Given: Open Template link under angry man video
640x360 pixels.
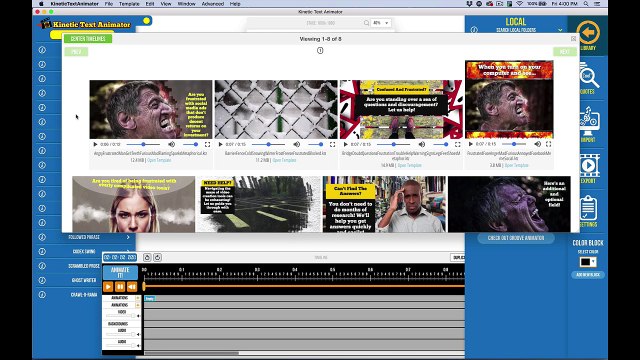Looking at the screenshot, I should 159,160.
